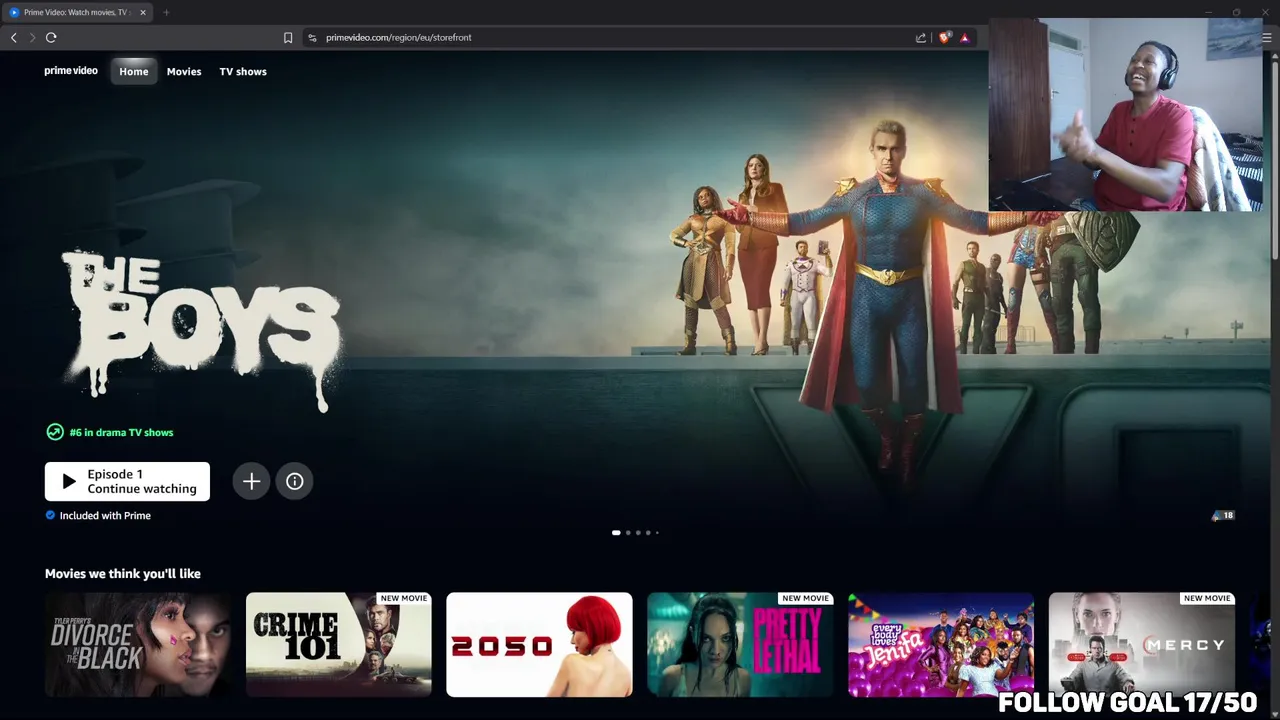This screenshot has width=1280, height=720.
Task: Play Episode 1 Continue watching button
Action: point(127,481)
